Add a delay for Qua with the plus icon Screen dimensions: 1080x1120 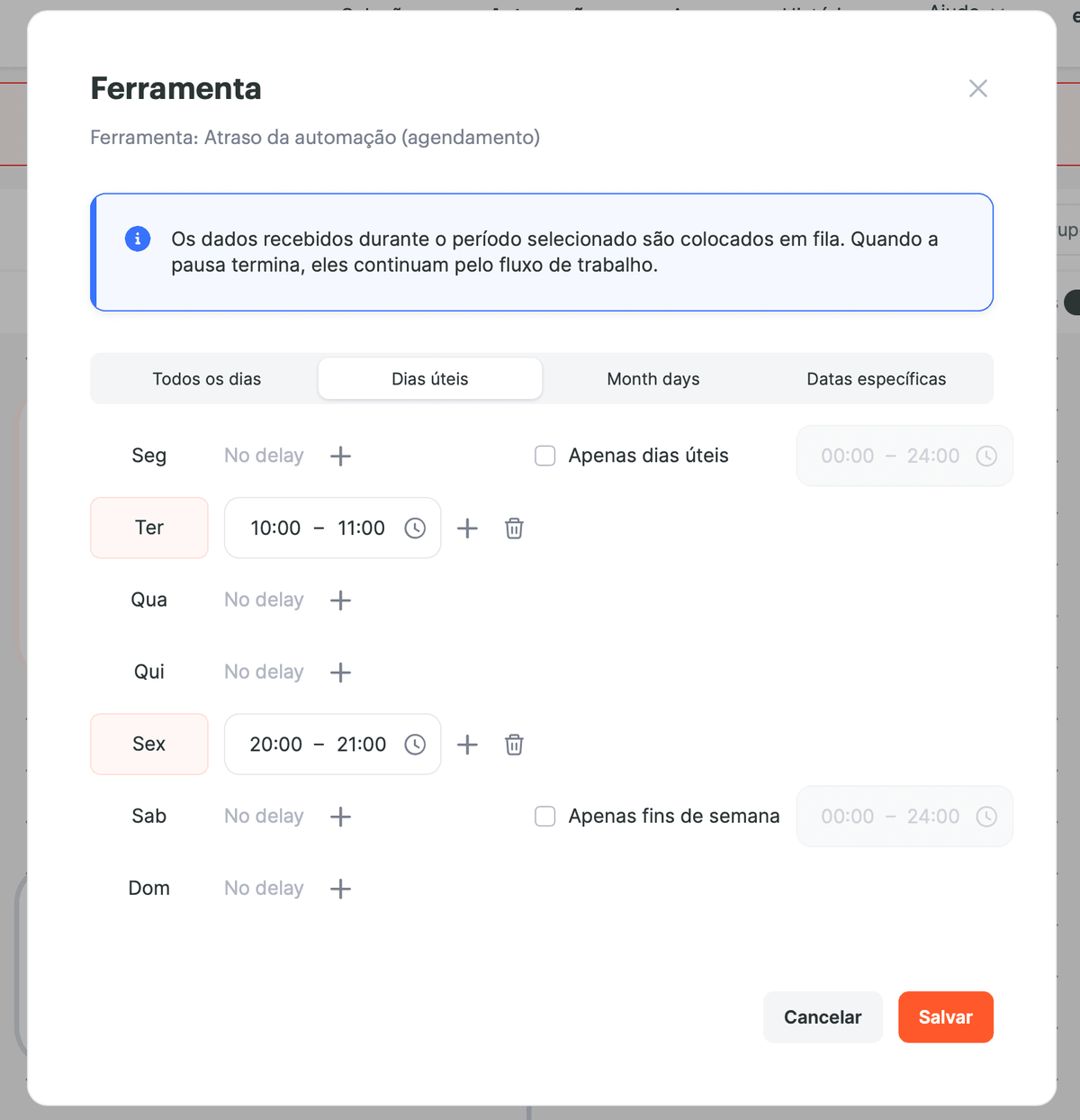[x=340, y=600]
